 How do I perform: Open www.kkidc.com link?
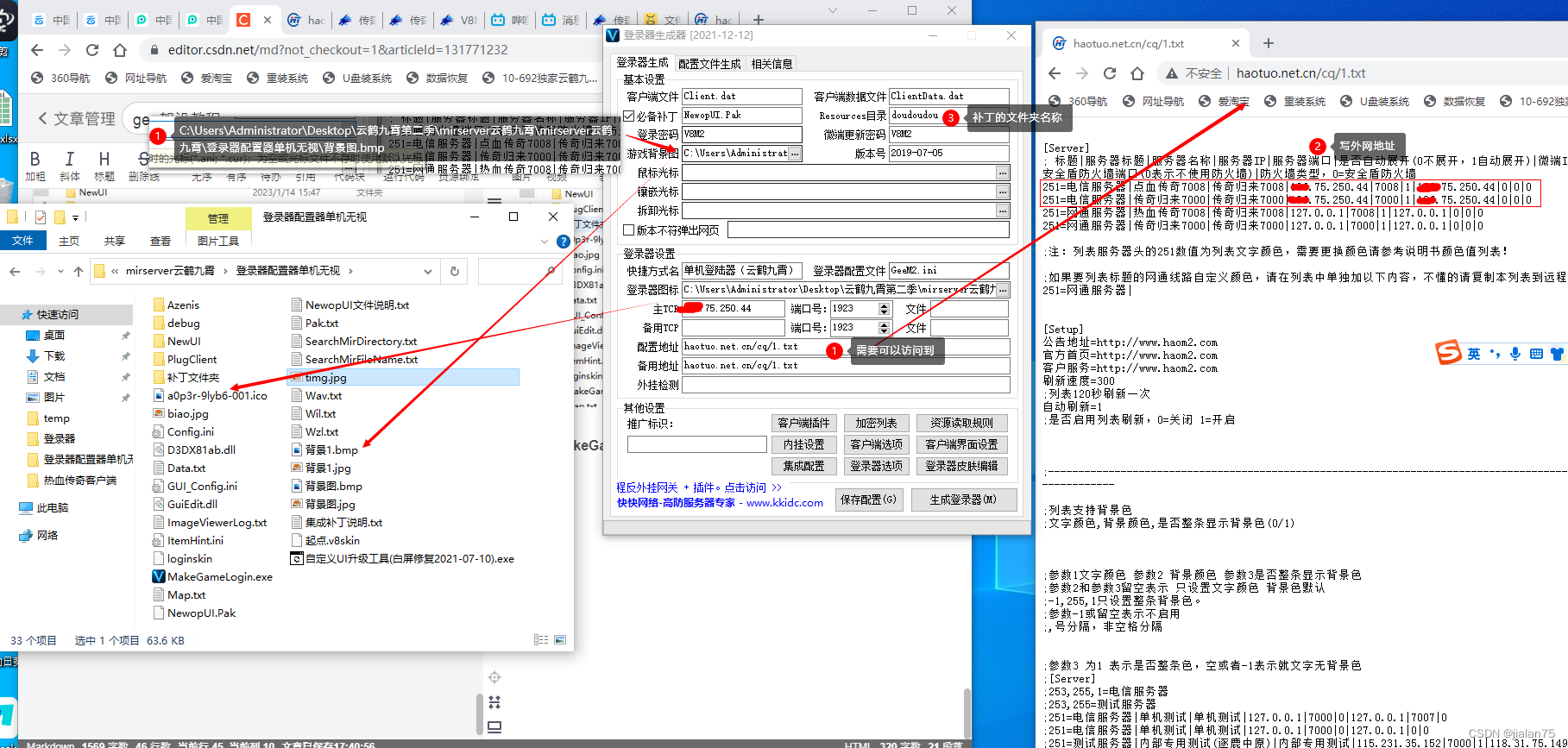pos(784,503)
